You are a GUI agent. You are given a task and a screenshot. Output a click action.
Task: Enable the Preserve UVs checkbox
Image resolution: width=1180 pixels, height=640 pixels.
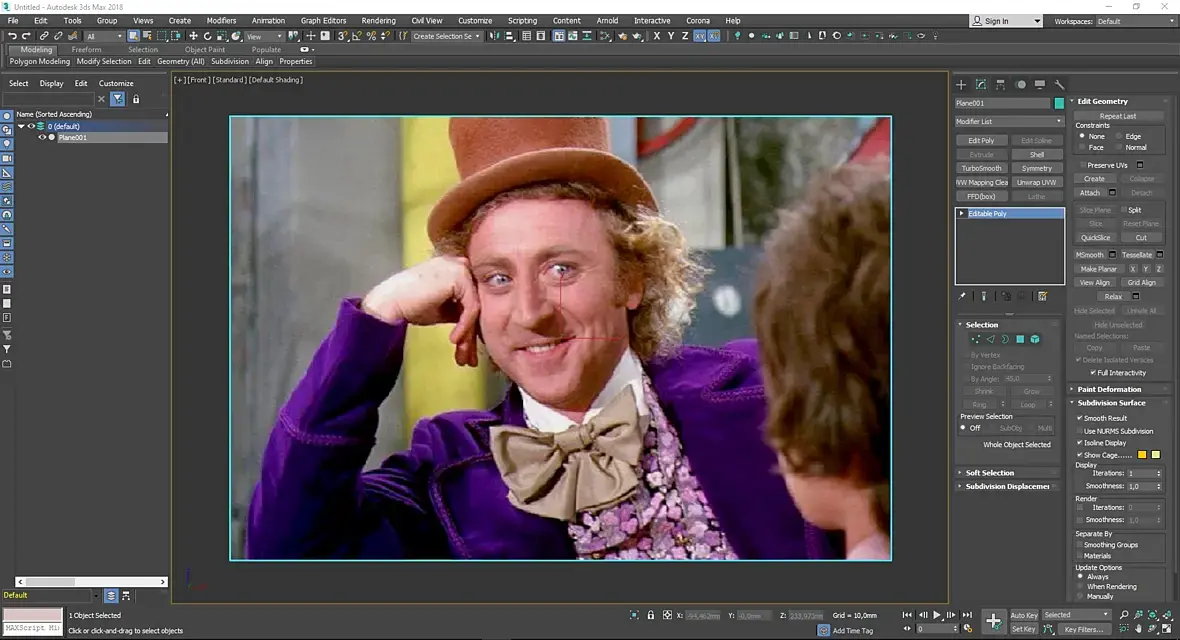tap(1082, 165)
